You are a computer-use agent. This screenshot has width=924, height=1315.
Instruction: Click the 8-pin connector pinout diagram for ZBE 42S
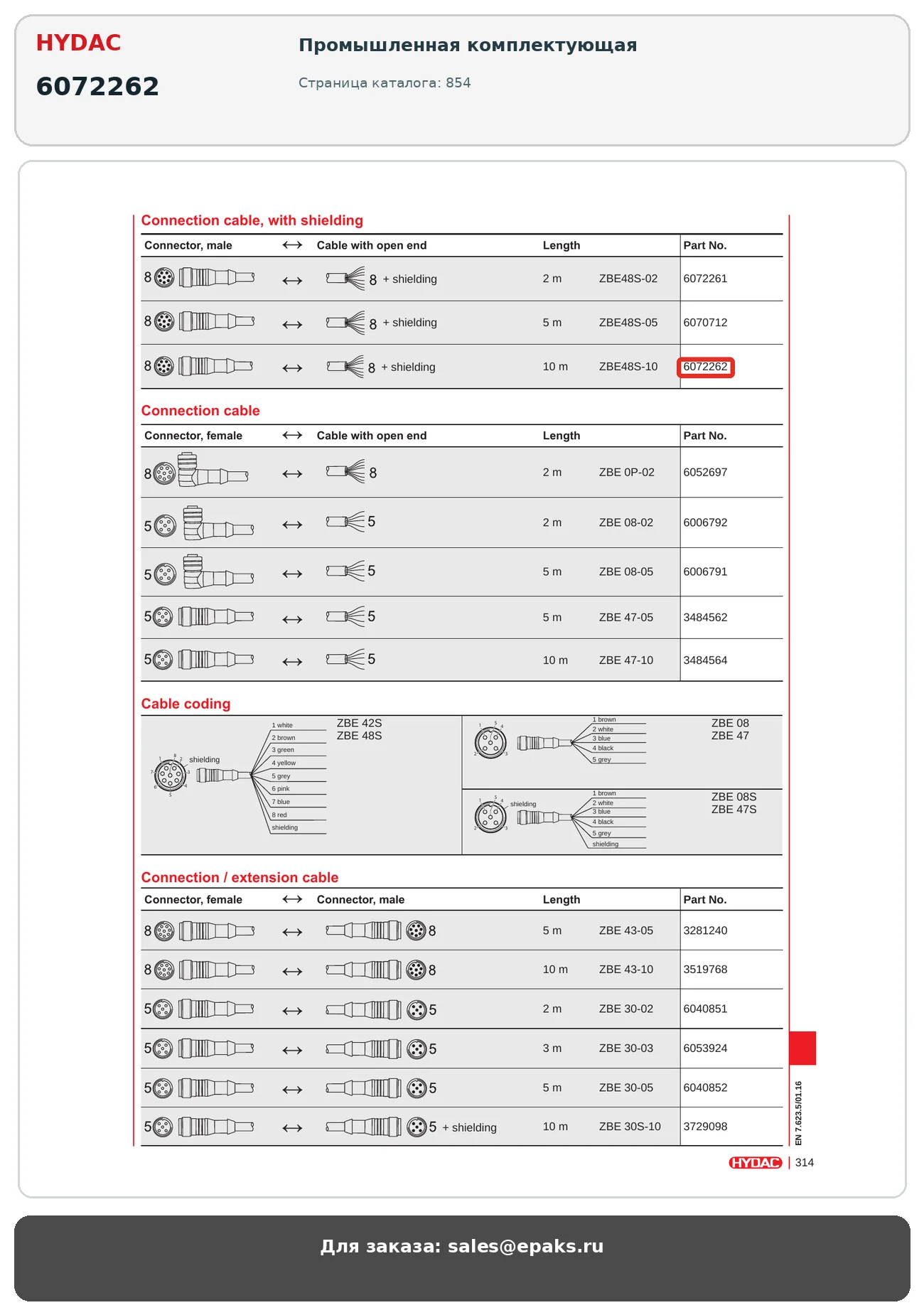pyautogui.click(x=171, y=775)
